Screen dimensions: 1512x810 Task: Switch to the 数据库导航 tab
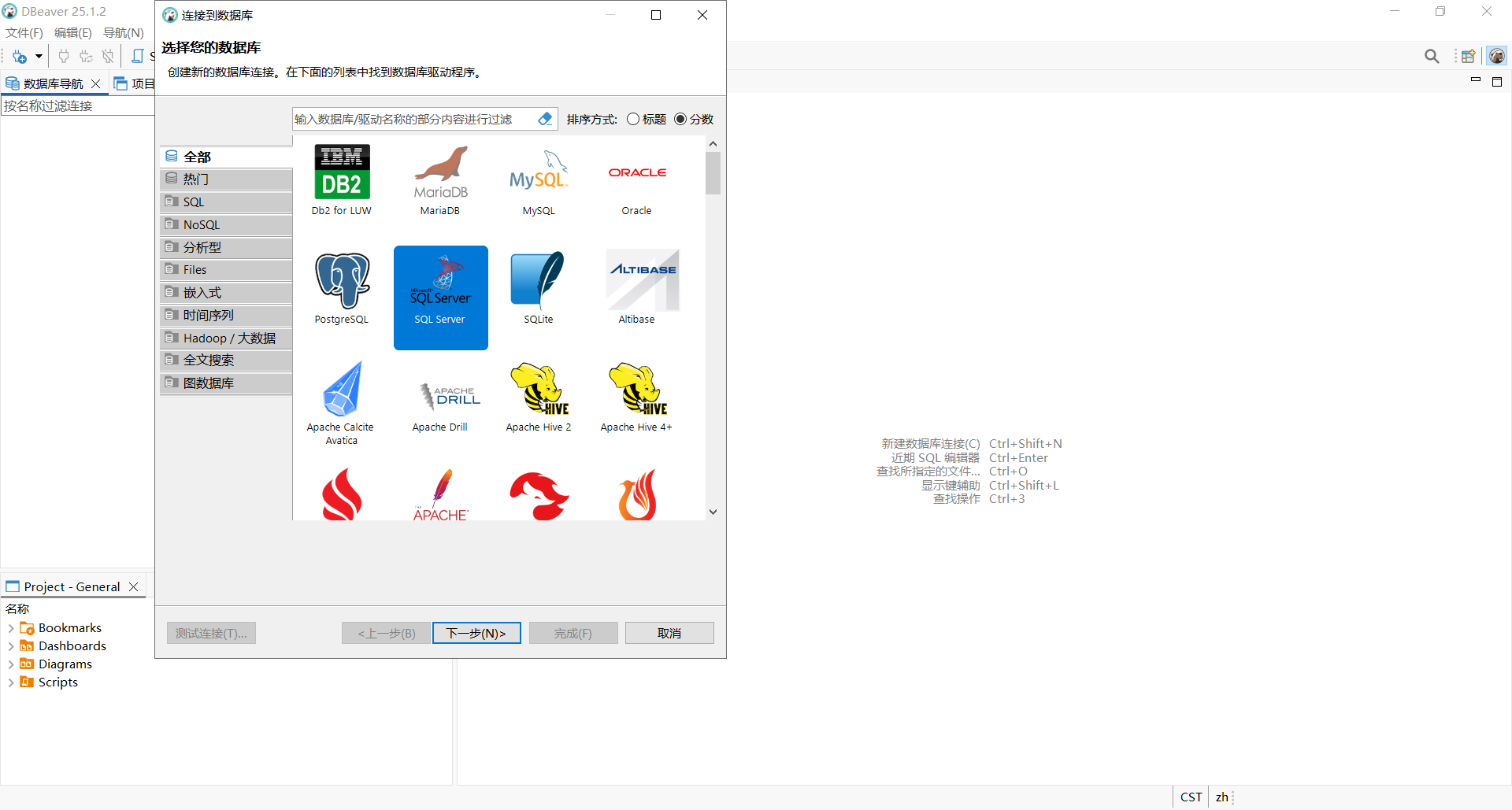(x=54, y=83)
